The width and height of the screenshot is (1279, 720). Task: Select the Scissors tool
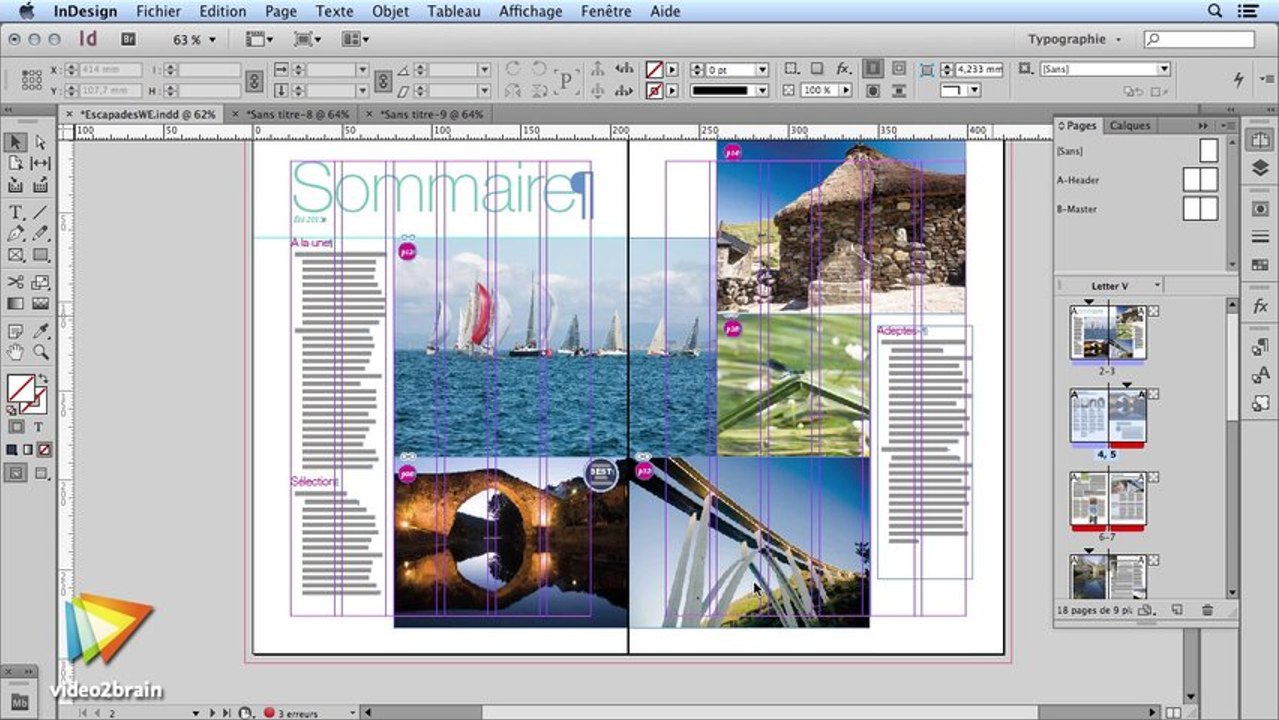[16, 283]
